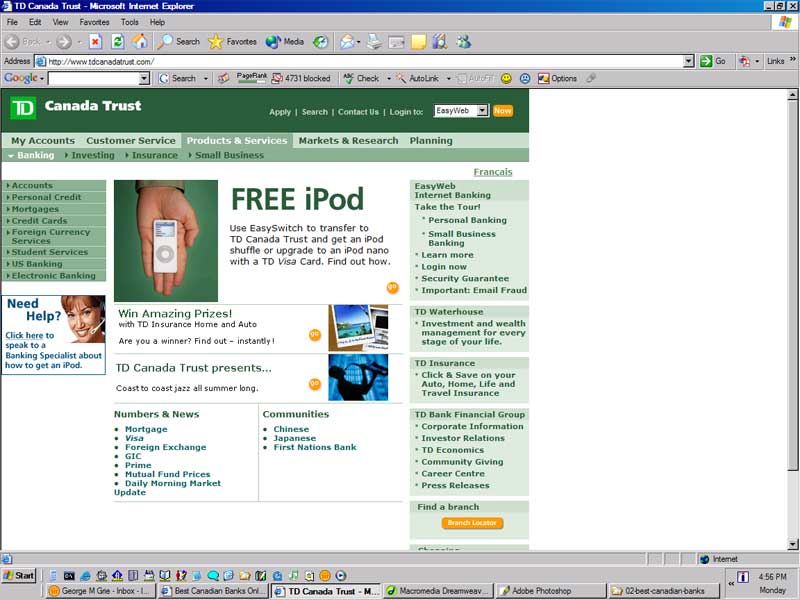Open the EasyWeb login dropdown

481,111
